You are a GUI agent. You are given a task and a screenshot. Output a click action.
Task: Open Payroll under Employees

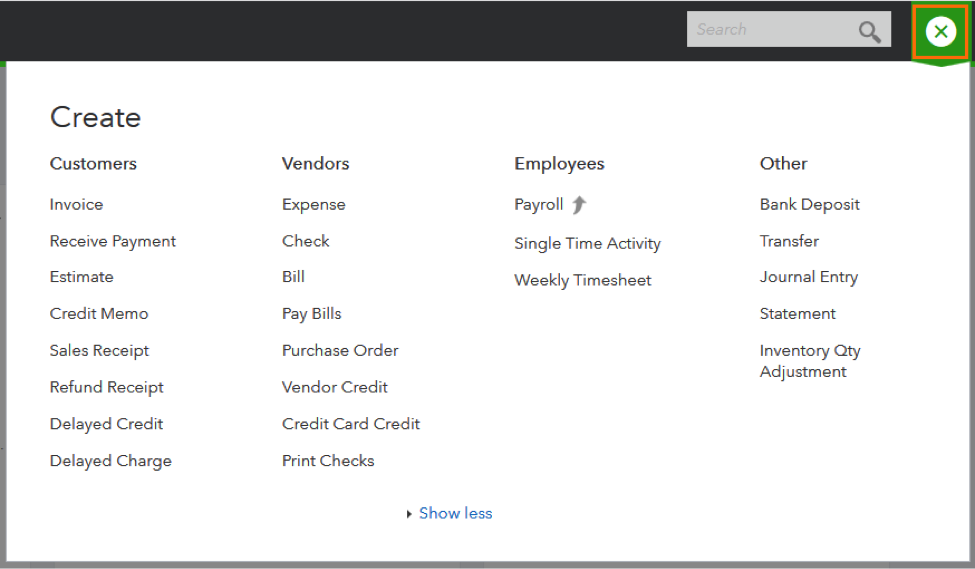[x=538, y=205]
